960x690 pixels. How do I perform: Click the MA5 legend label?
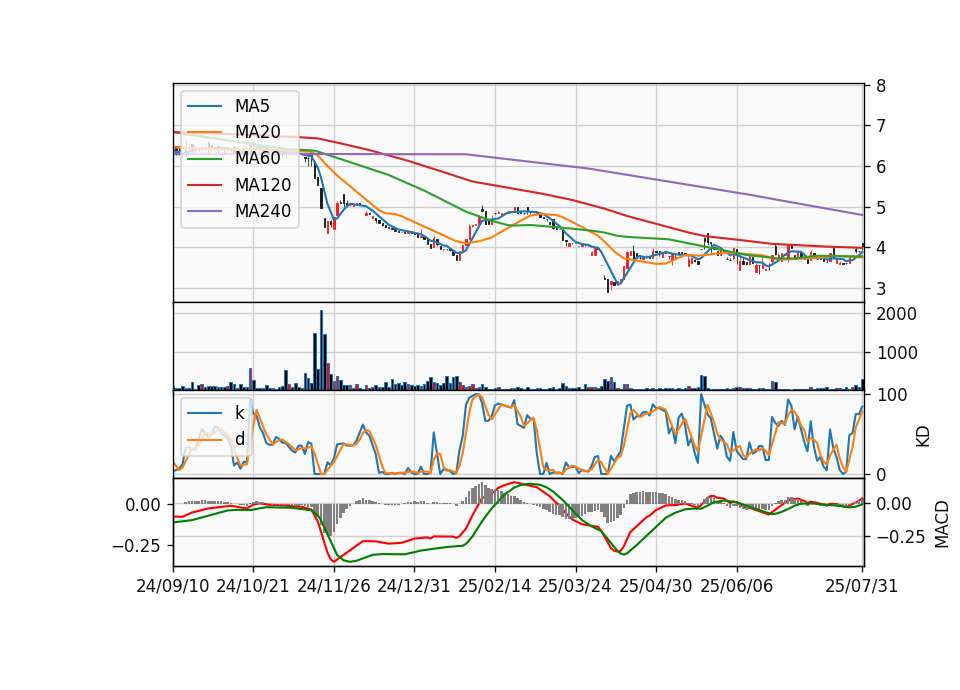coord(252,106)
